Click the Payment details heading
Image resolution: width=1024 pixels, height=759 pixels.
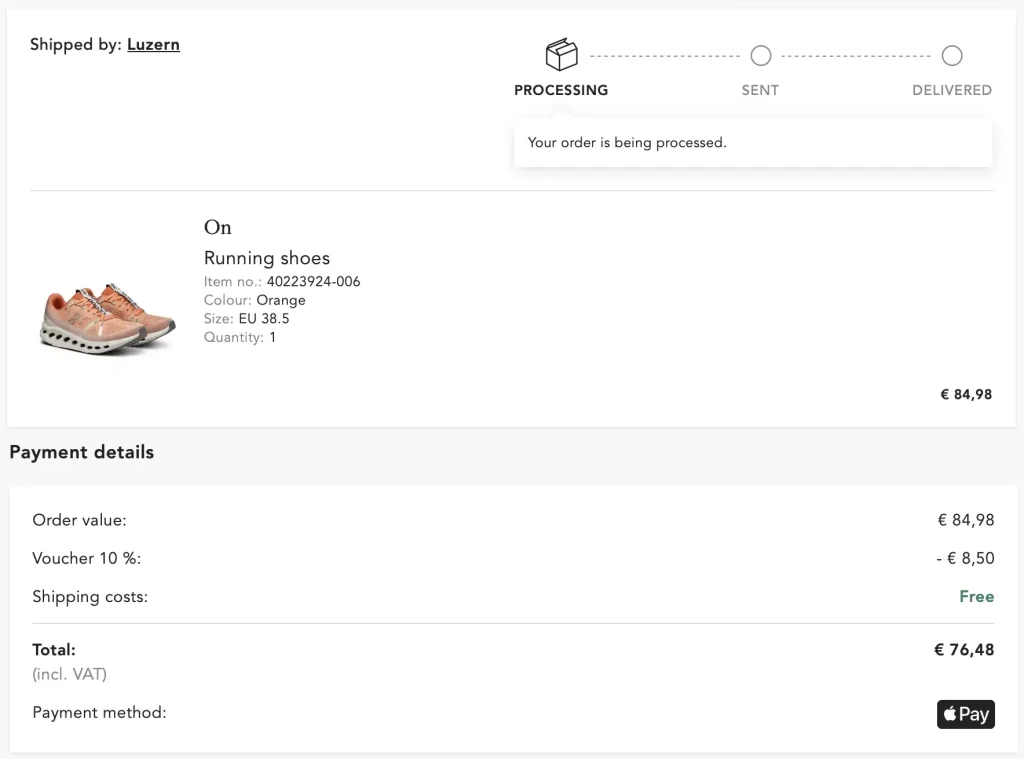(x=82, y=452)
